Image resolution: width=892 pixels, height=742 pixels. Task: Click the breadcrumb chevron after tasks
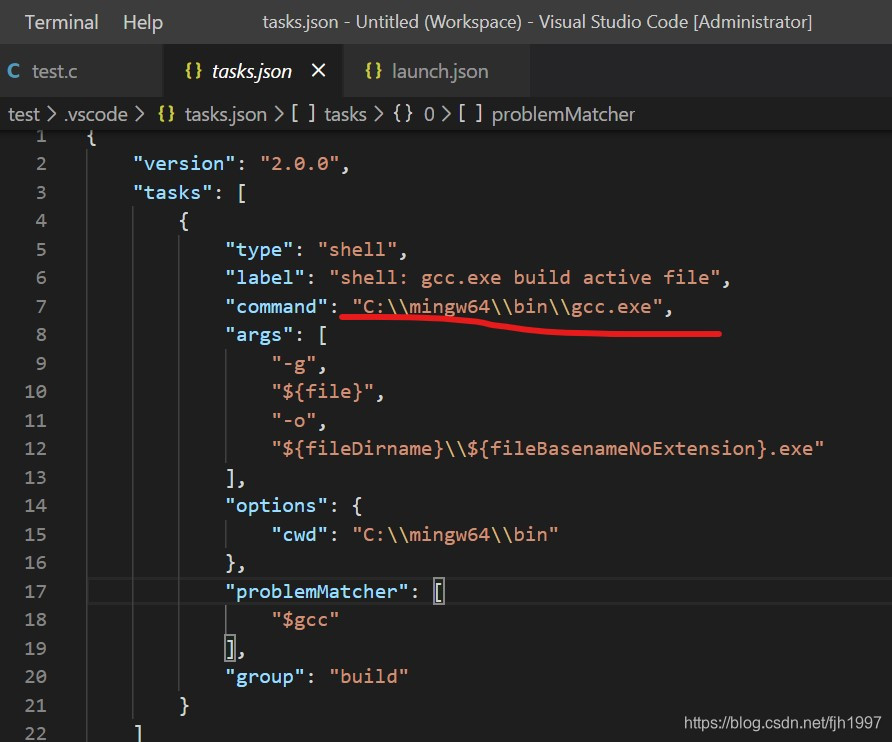point(379,114)
